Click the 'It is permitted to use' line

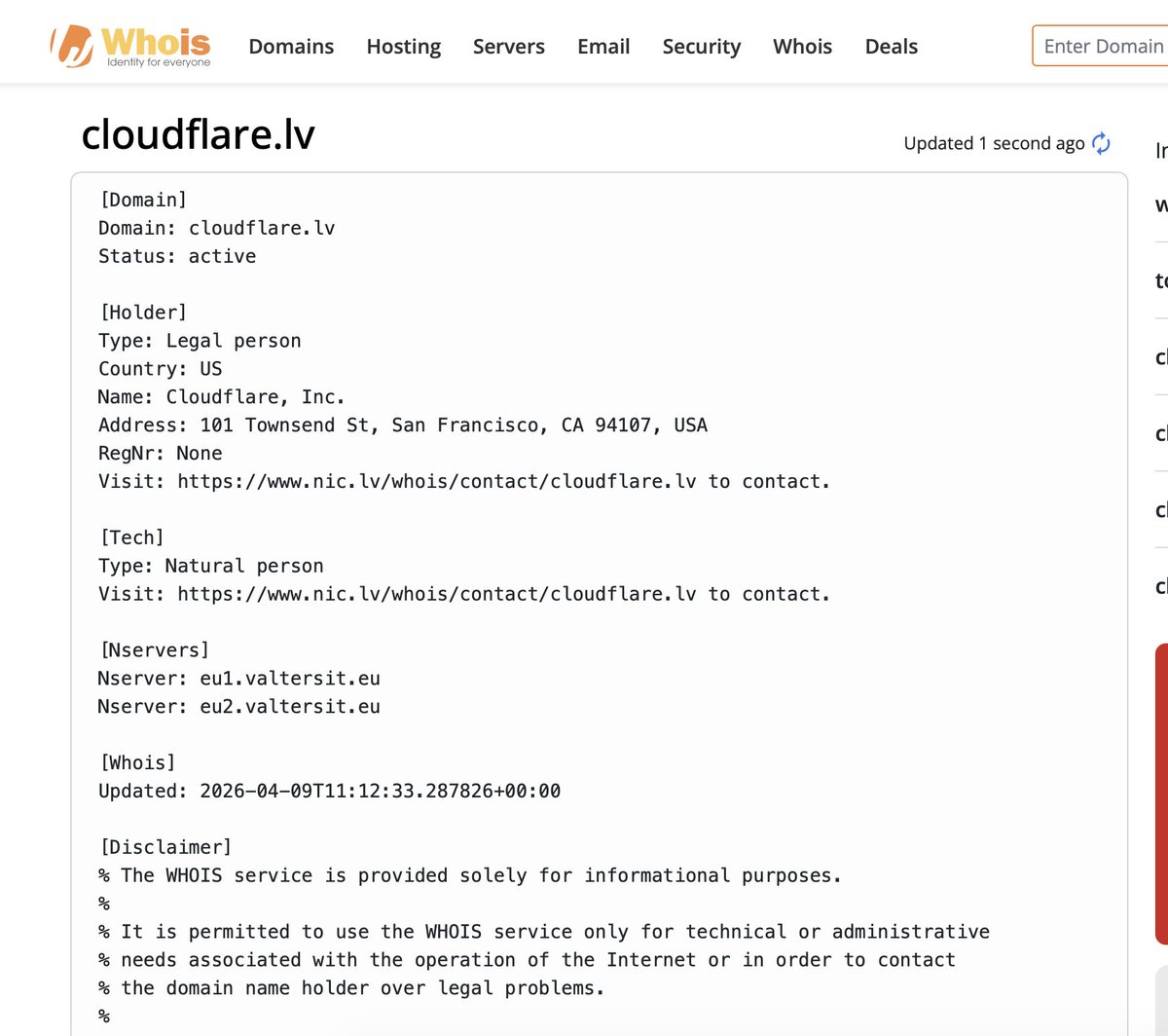[x=544, y=933]
